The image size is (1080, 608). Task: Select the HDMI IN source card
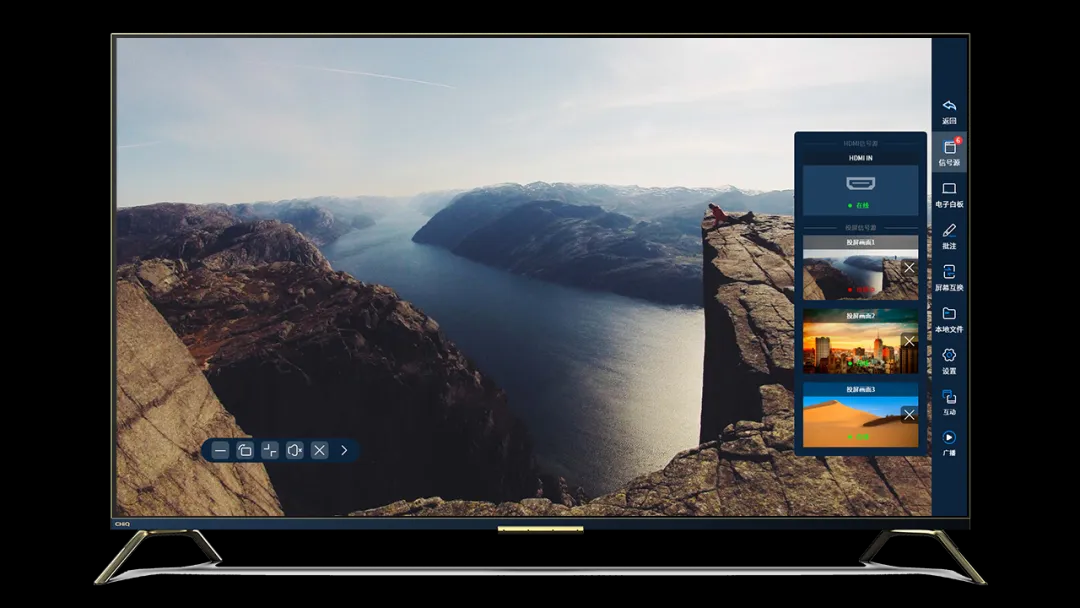(860, 184)
